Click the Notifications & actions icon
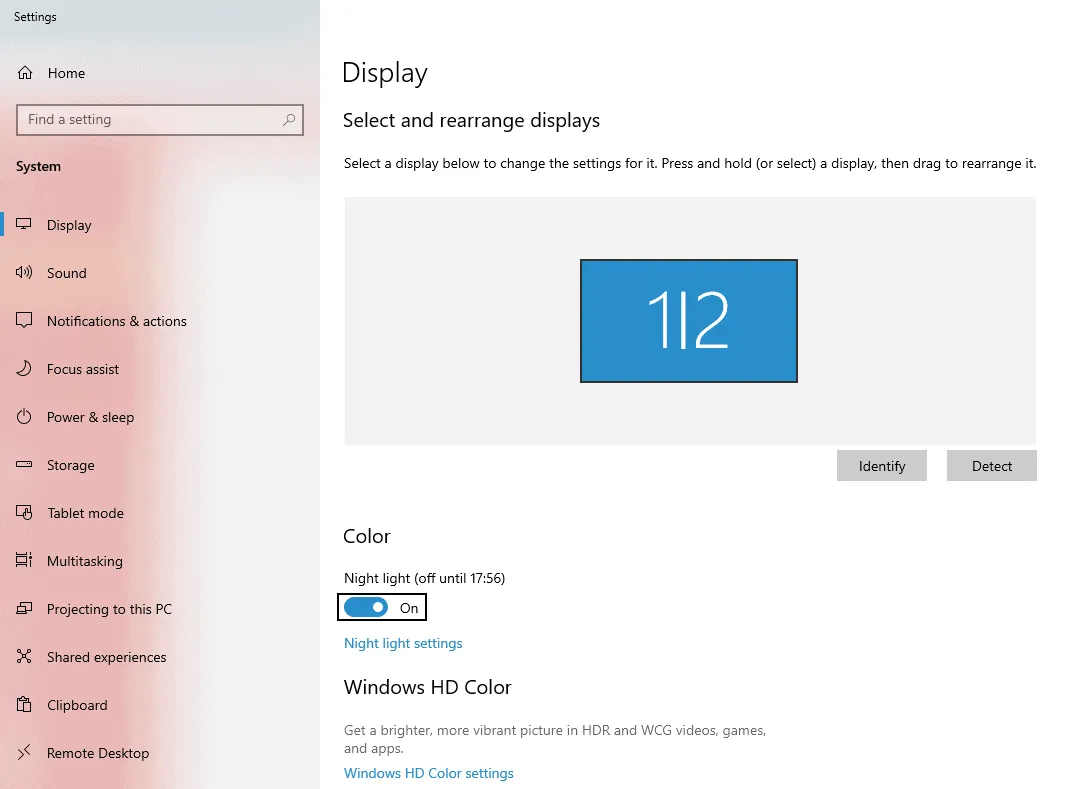1088x789 pixels. pyautogui.click(x=23, y=321)
